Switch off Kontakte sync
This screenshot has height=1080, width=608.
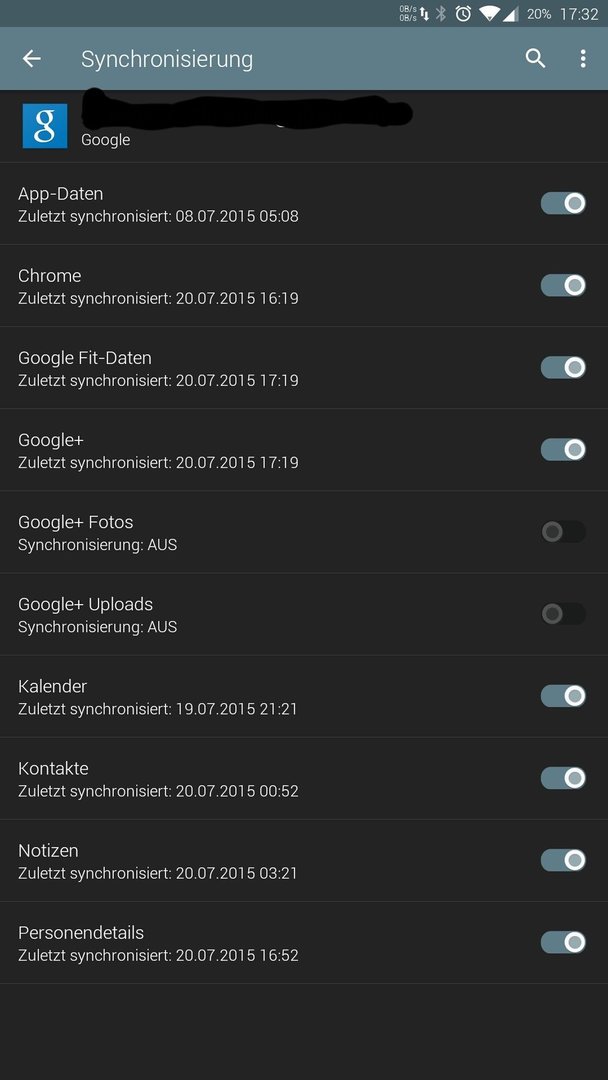[563, 778]
